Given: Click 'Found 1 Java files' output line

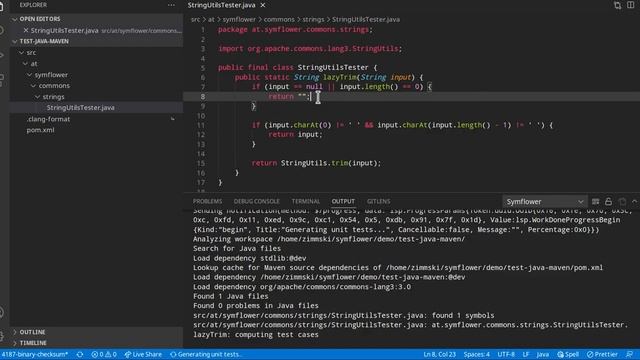Looking at the screenshot, I should click(x=231, y=296).
